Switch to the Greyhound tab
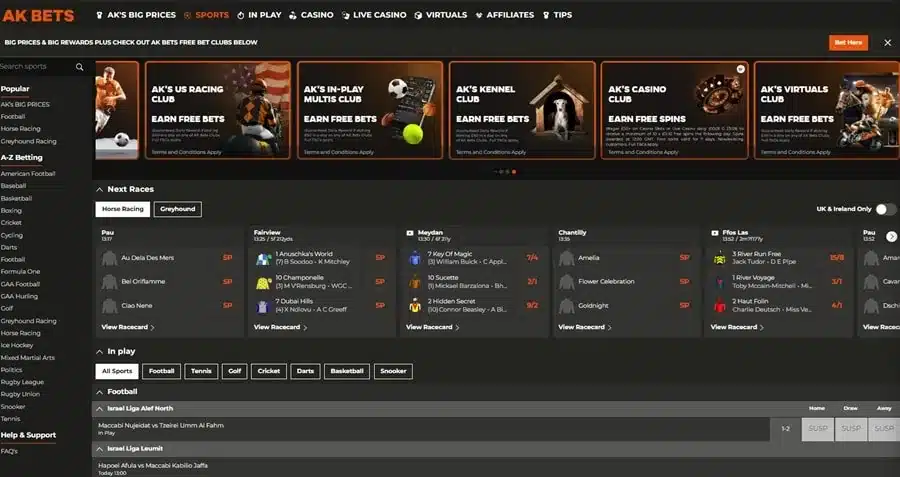This screenshot has height=477, width=900. coord(178,209)
